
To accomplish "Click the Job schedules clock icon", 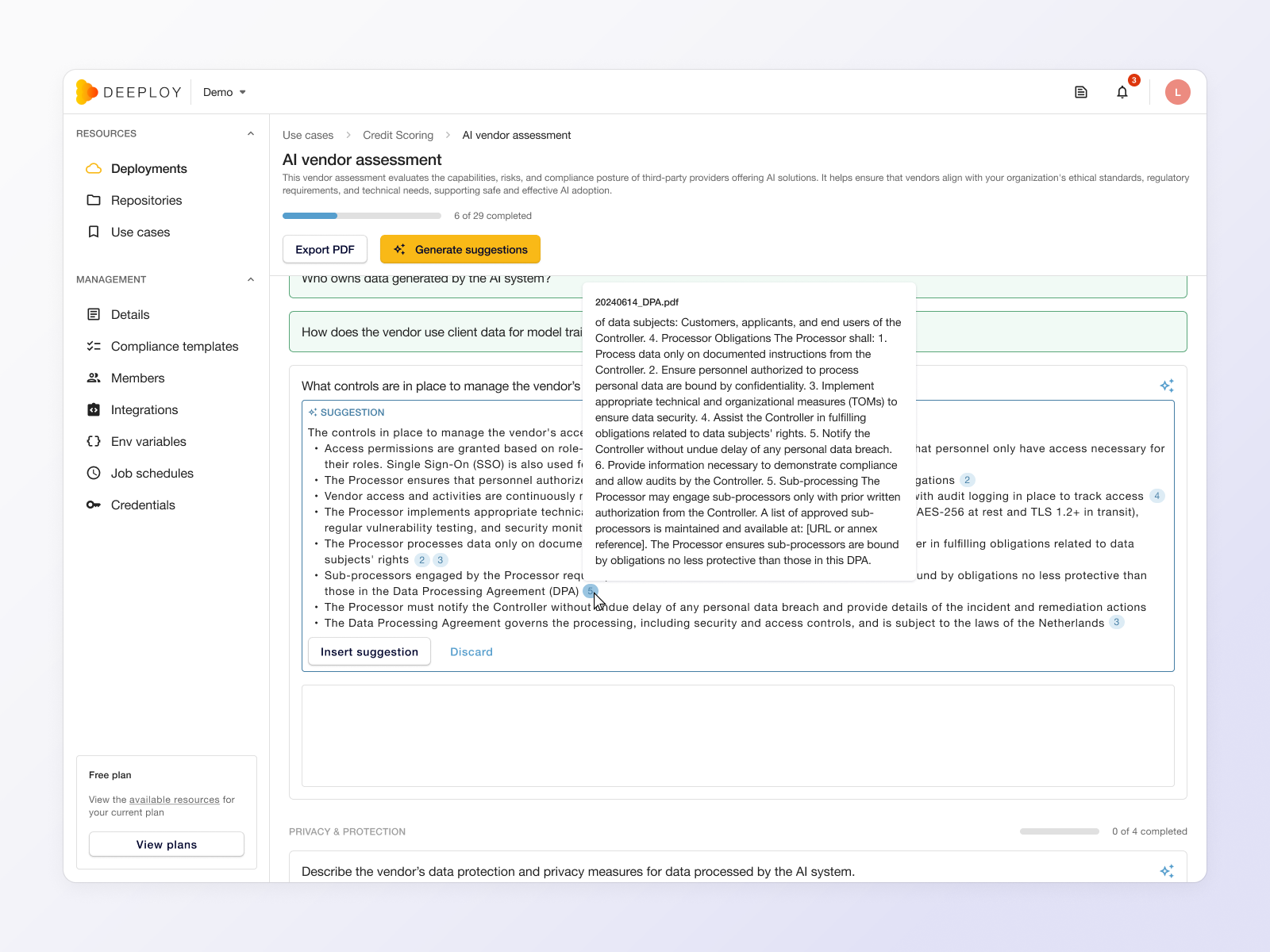I will [94, 473].
